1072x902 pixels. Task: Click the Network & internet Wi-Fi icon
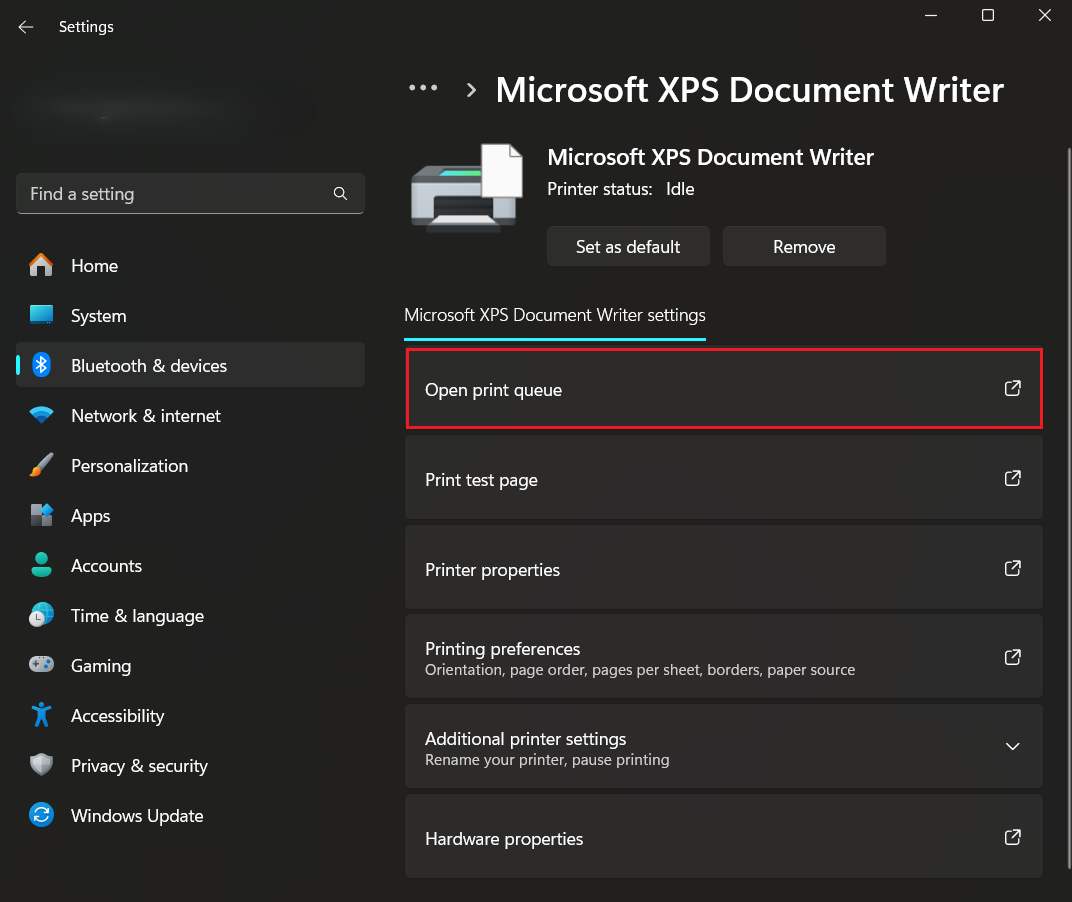(x=41, y=416)
